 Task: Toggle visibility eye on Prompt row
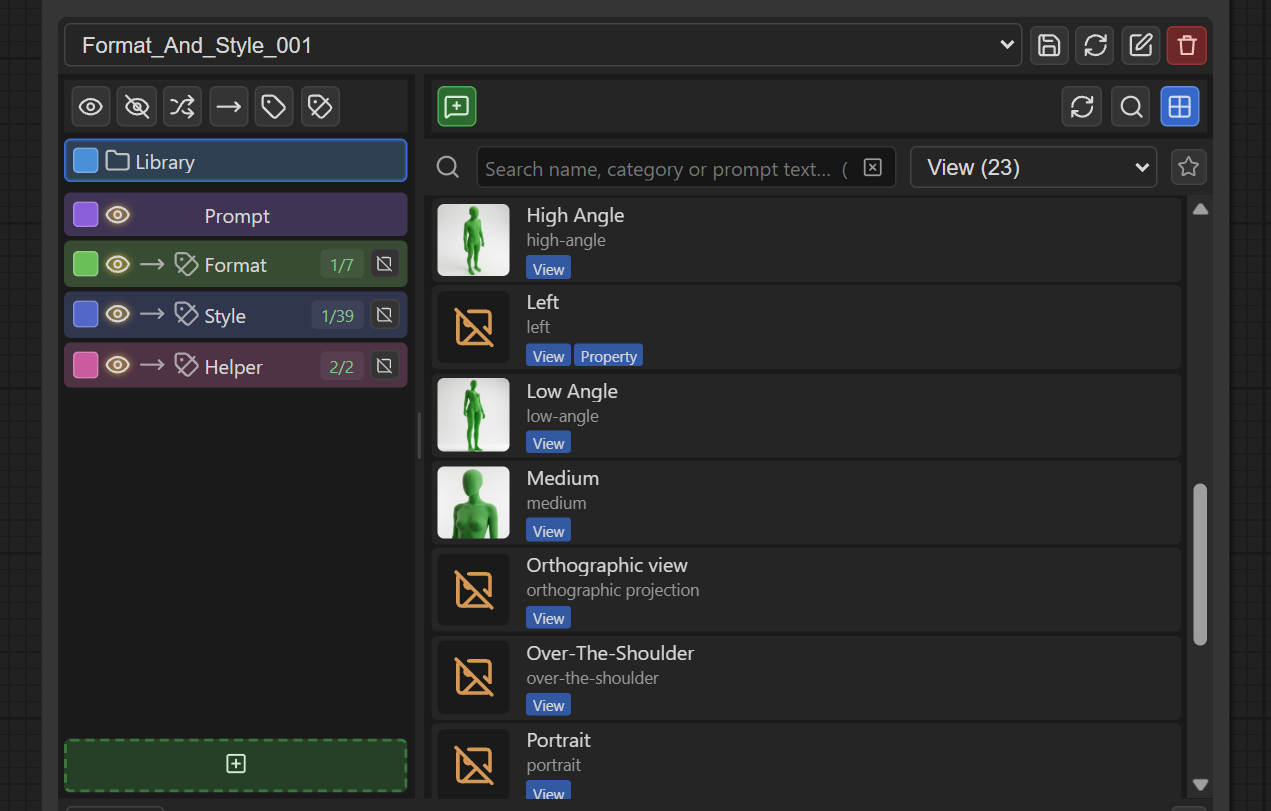[x=118, y=215]
